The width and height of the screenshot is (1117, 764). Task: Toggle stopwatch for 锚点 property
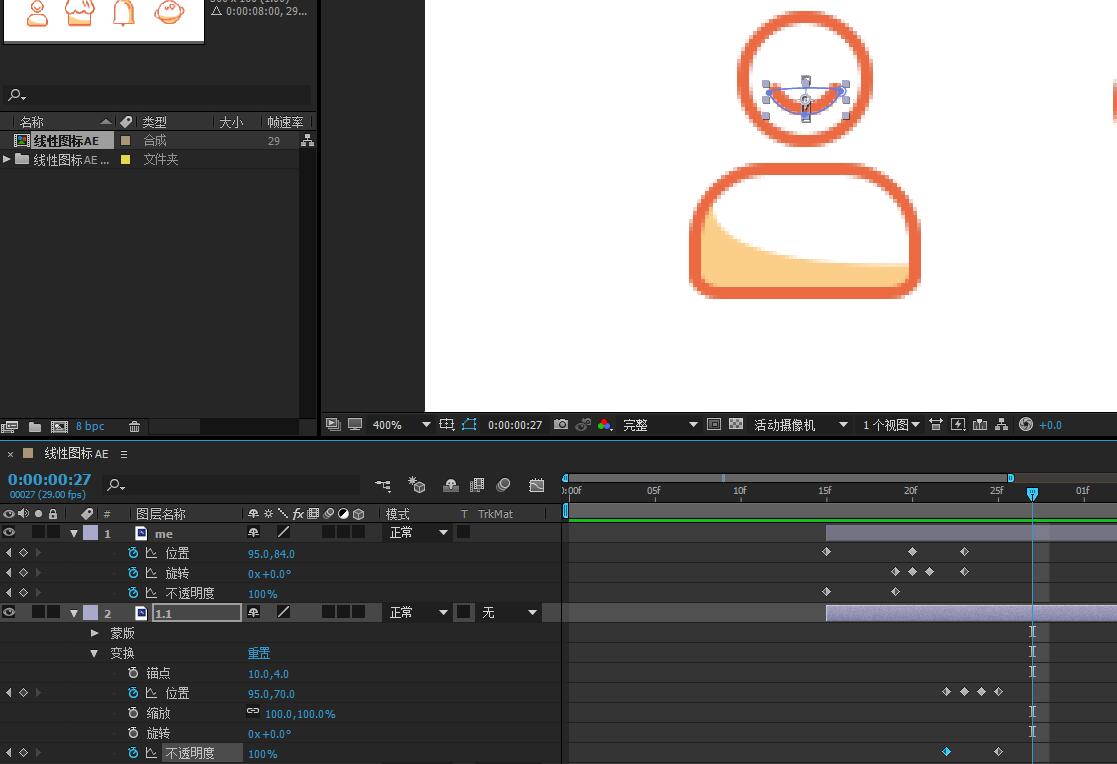[x=133, y=673]
